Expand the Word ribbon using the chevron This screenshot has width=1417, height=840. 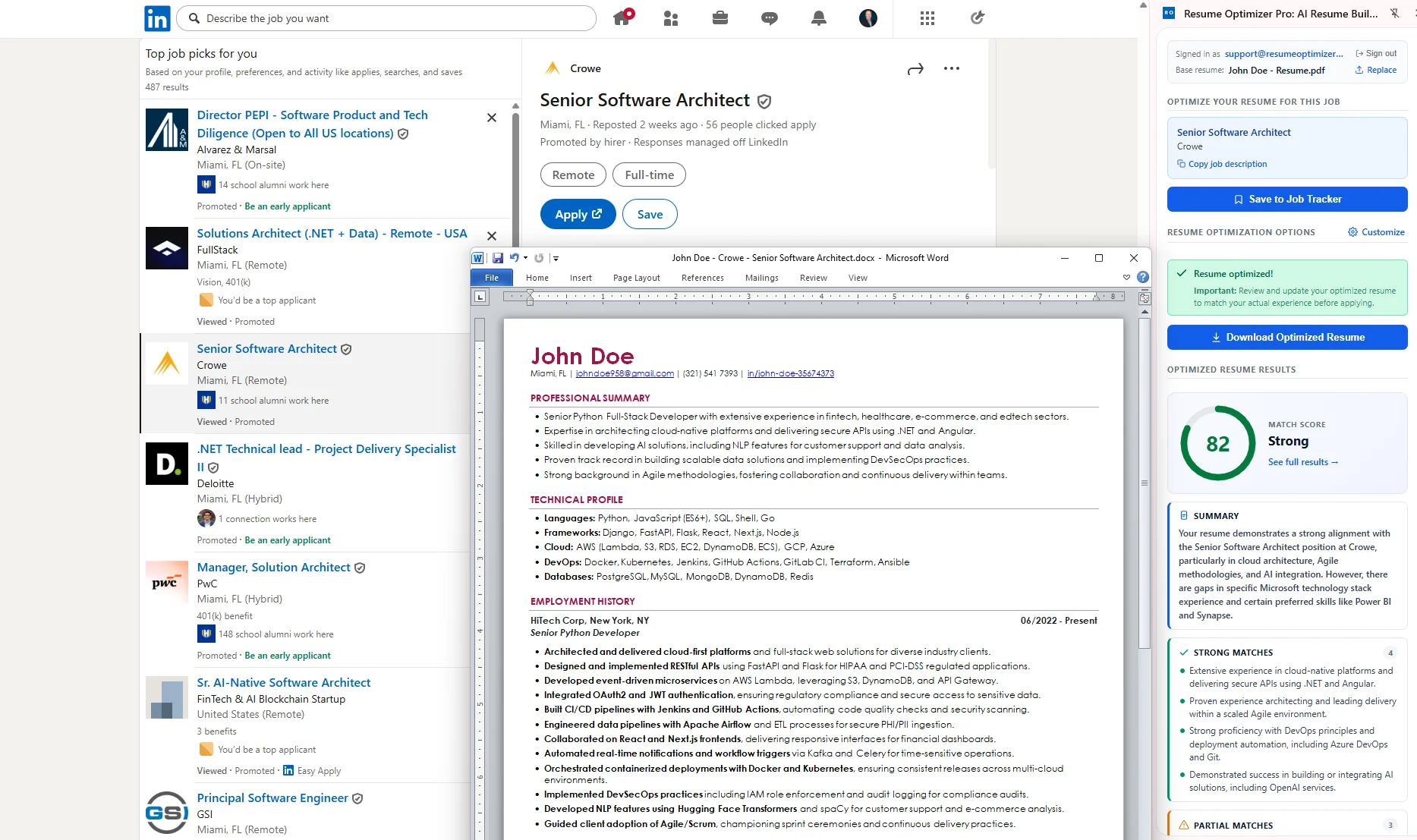1126,278
